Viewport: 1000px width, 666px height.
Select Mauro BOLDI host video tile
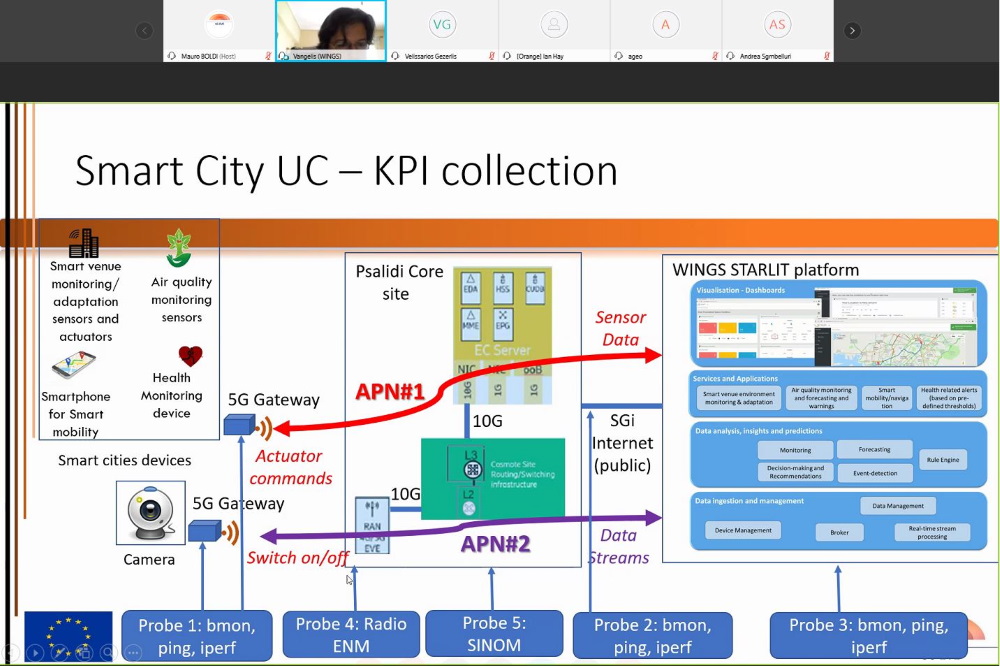pos(218,26)
